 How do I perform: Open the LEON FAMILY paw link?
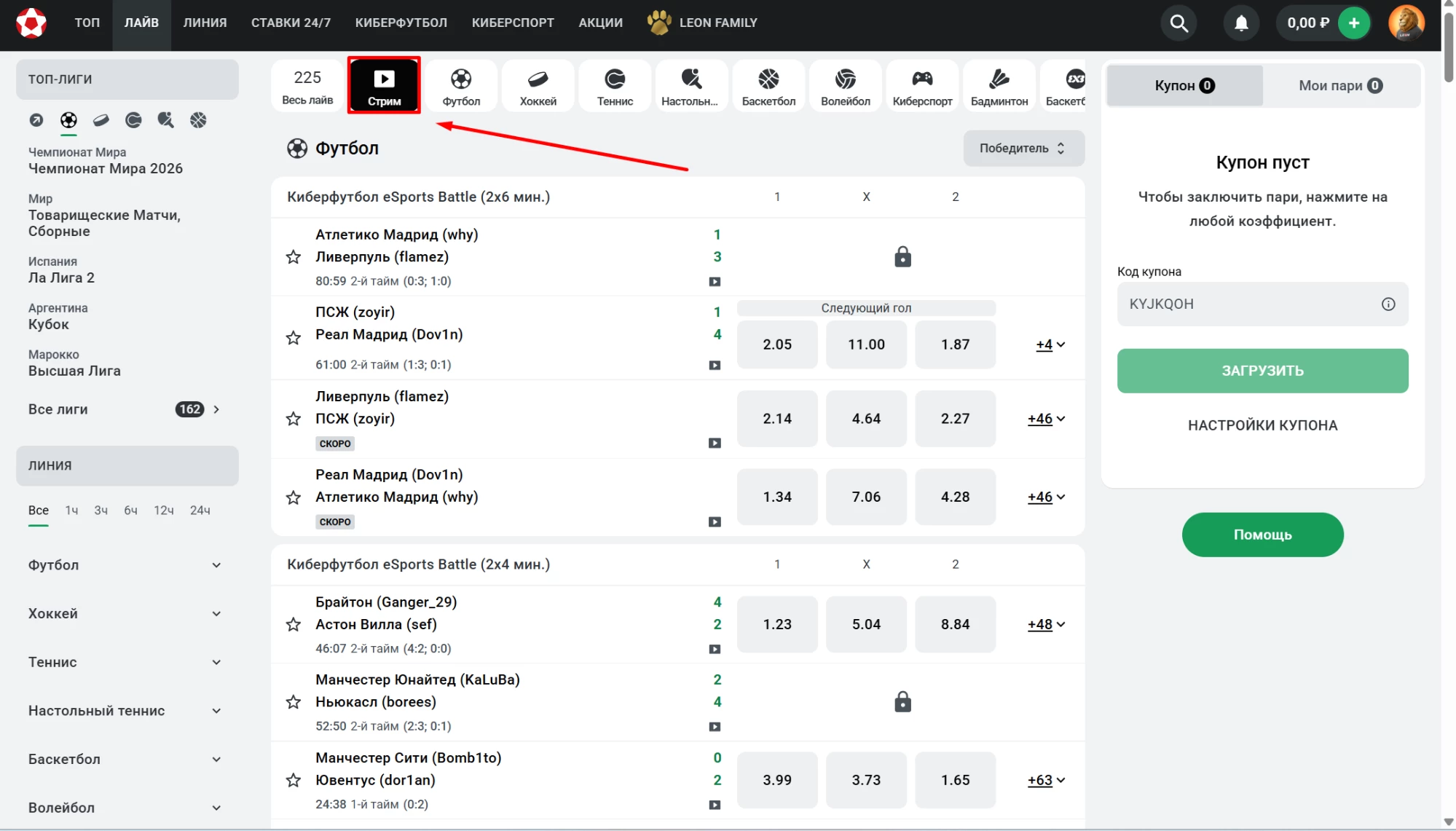click(703, 23)
